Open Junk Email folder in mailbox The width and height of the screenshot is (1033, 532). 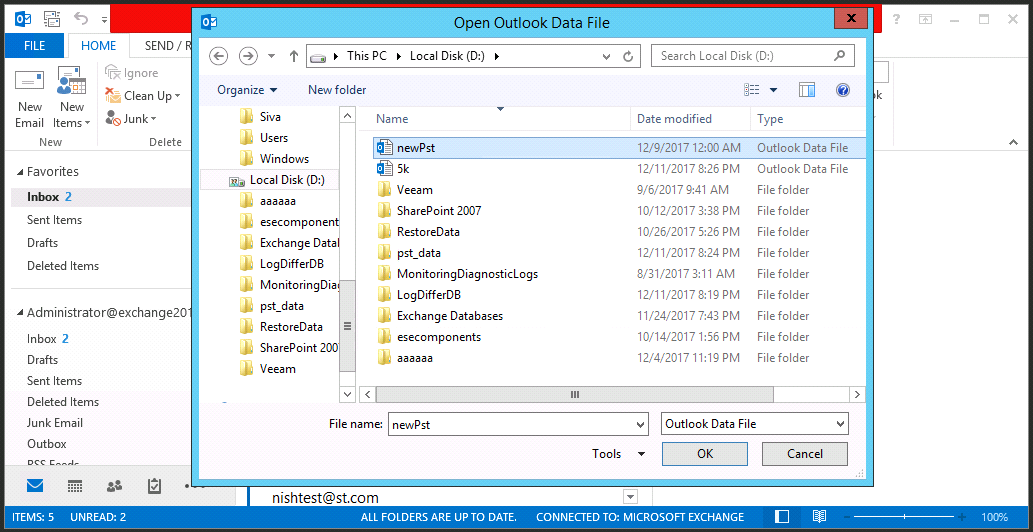pyautogui.click(x=55, y=423)
